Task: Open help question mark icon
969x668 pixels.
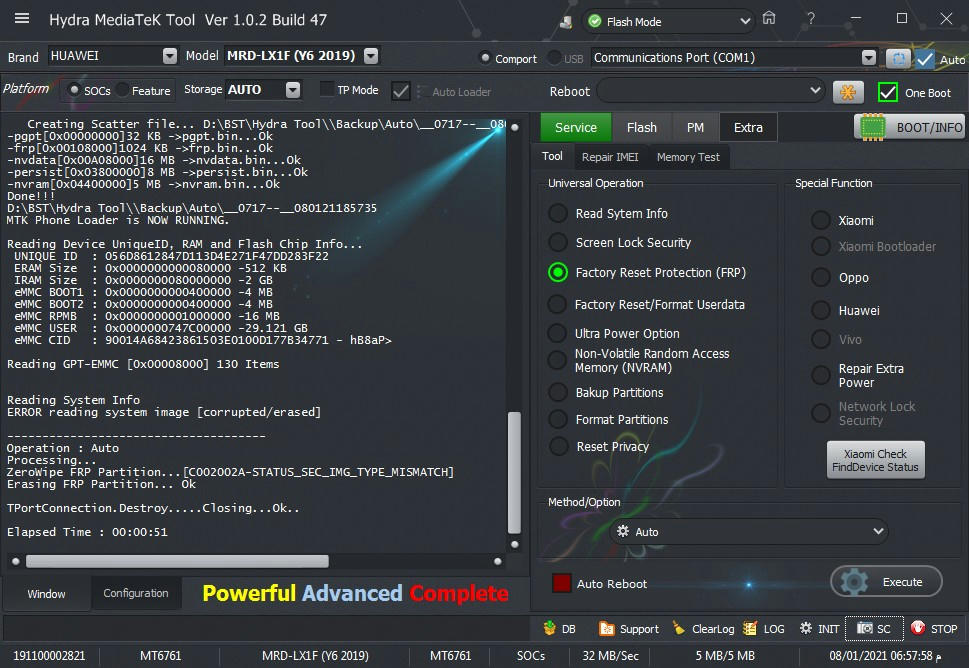Action: [x=811, y=19]
